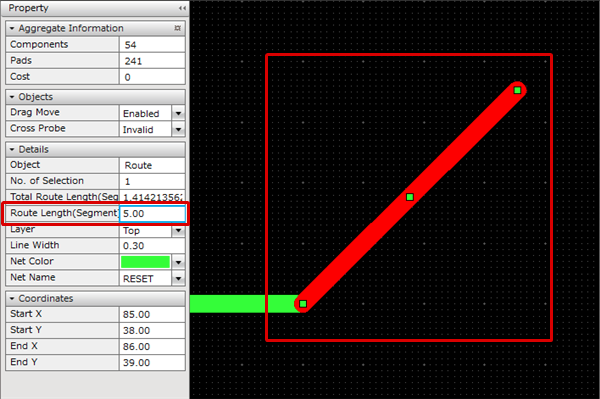Click the Route Length(Segment) input field
The width and height of the screenshot is (600, 399).
tap(153, 213)
